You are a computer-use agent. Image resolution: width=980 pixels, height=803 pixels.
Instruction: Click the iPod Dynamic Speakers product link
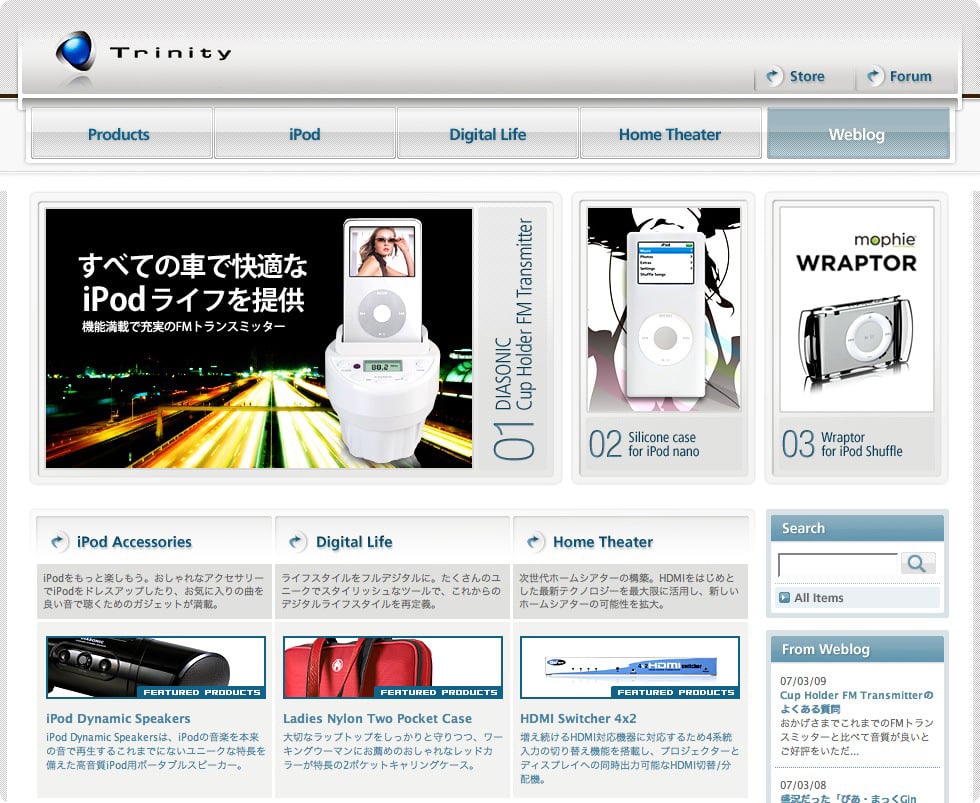pos(118,718)
